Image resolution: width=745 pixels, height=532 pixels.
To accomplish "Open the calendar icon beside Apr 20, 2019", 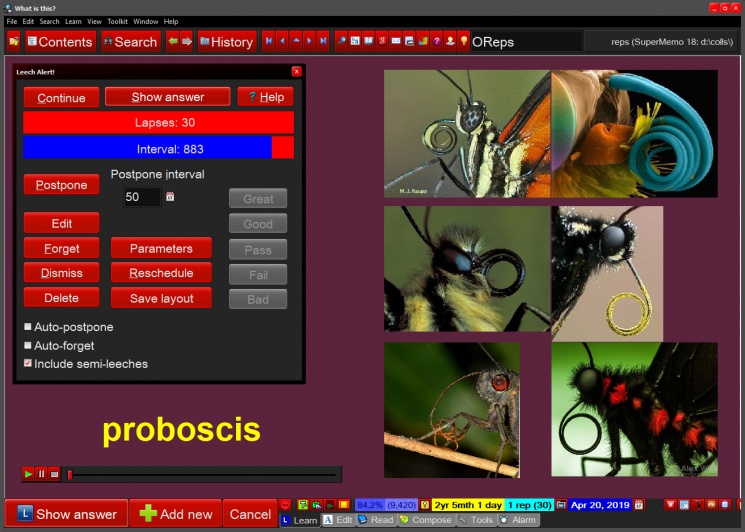I will click(x=639, y=505).
